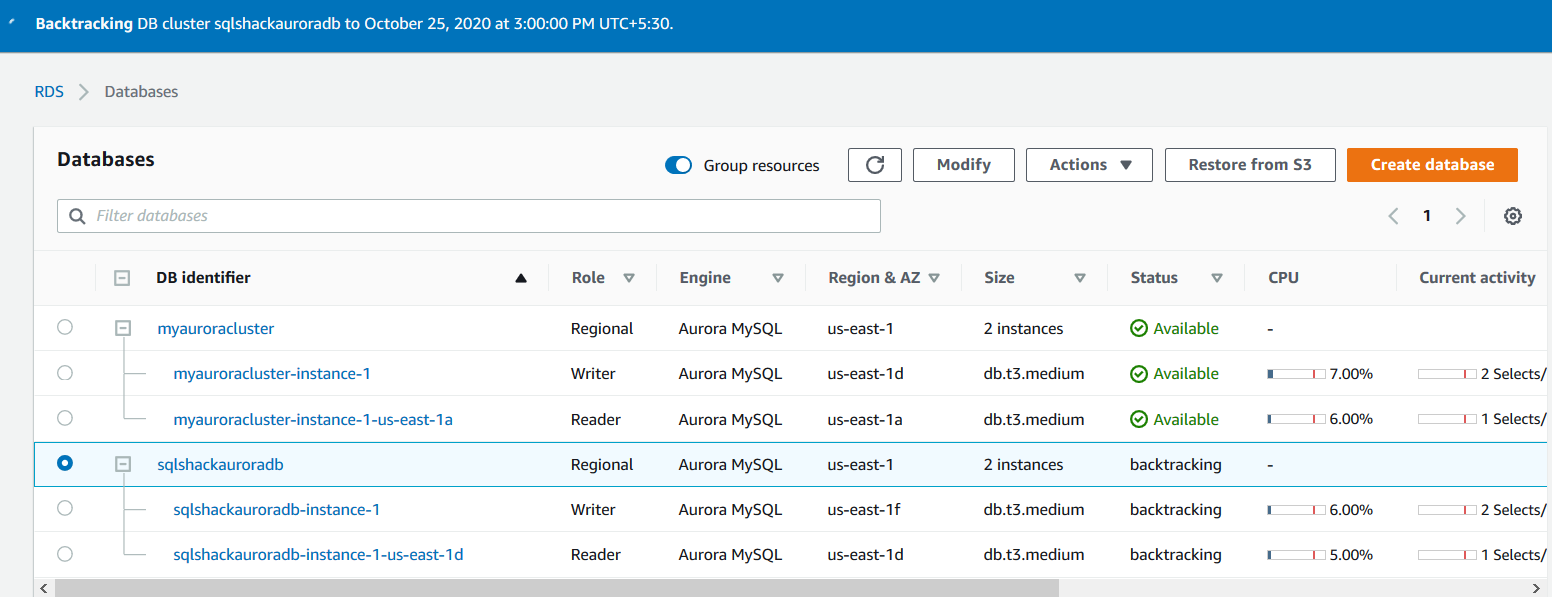1552x597 pixels.
Task: Collapse the sqlshackauroradb tree group
Action: (122, 464)
